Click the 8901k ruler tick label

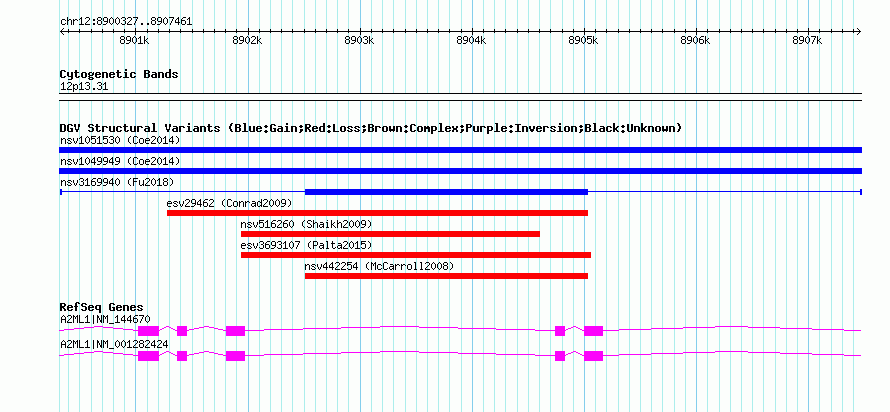[135, 40]
